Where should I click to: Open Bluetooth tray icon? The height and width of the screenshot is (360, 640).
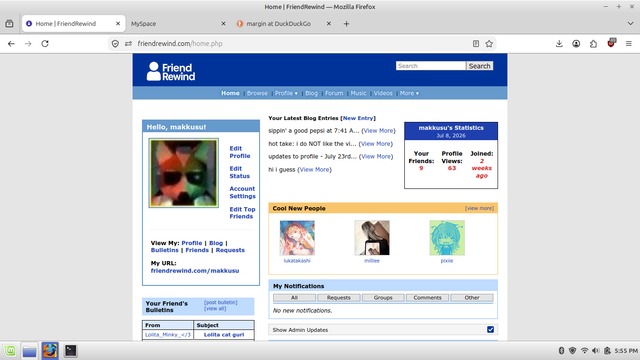click(x=561, y=351)
